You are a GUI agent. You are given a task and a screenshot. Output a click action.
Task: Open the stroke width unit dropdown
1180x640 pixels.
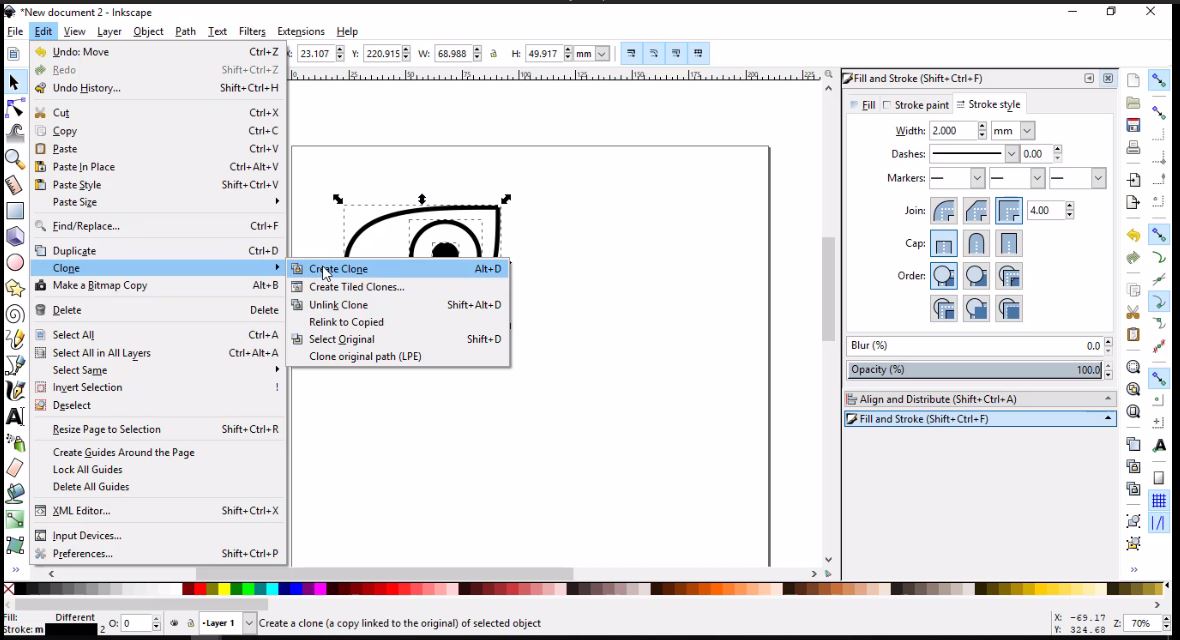pyautogui.click(x=1027, y=130)
